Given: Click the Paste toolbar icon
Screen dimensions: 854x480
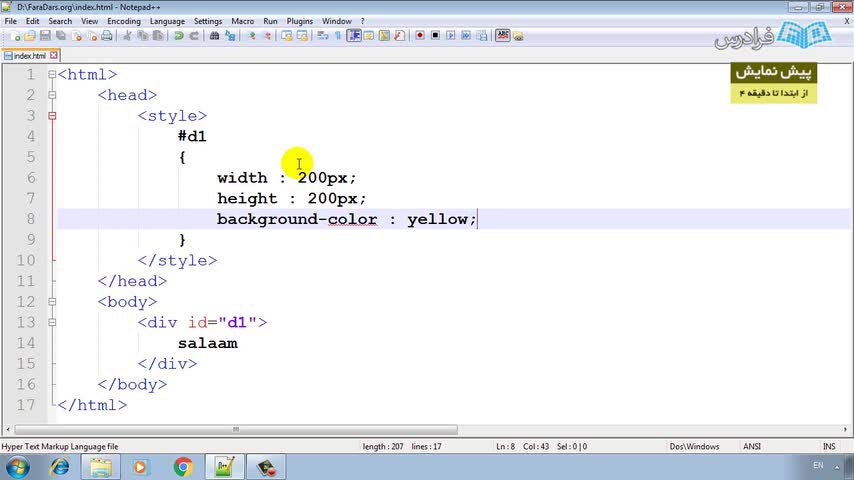Looking at the screenshot, I should click(158, 36).
